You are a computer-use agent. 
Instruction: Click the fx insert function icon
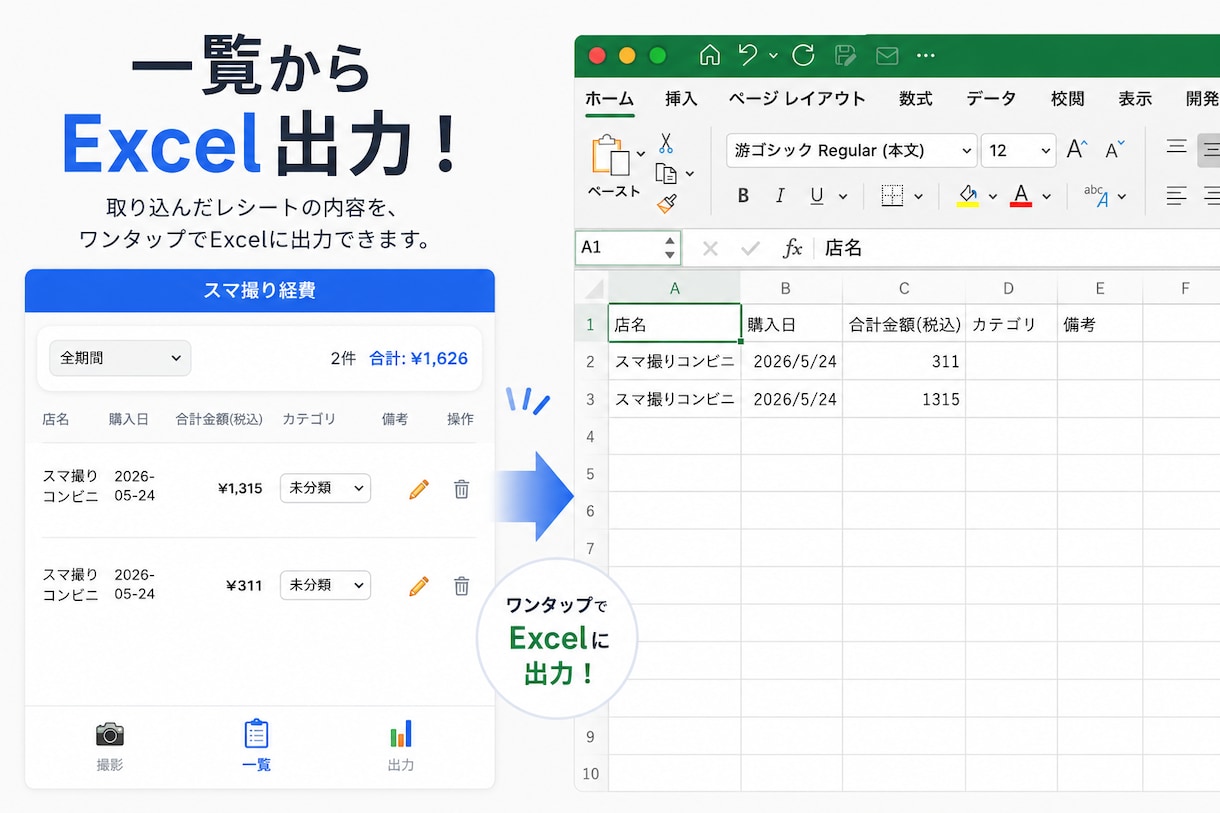(792, 248)
